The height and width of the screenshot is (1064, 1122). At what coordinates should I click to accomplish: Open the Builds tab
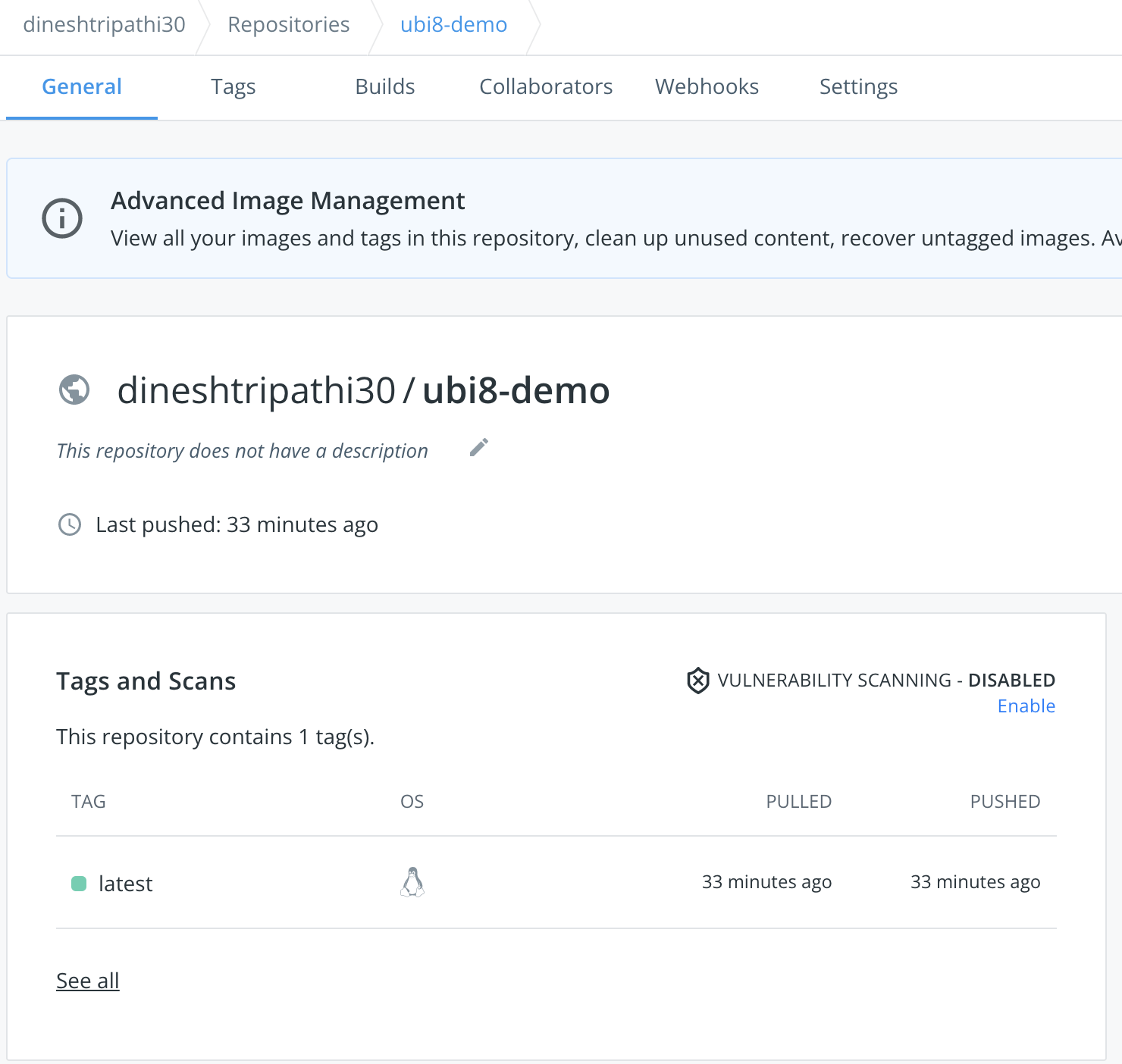(384, 87)
